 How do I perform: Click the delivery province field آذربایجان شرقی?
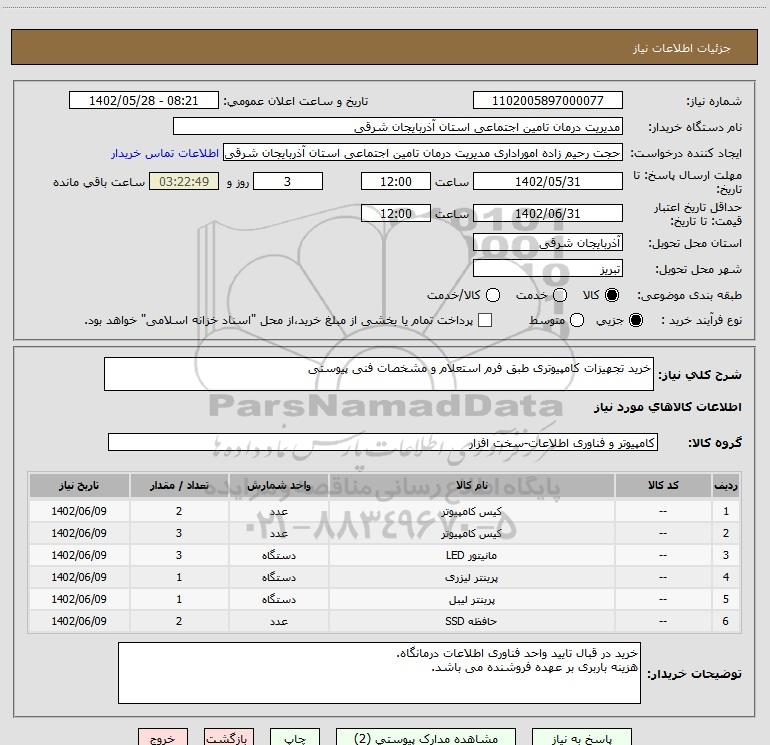548,242
